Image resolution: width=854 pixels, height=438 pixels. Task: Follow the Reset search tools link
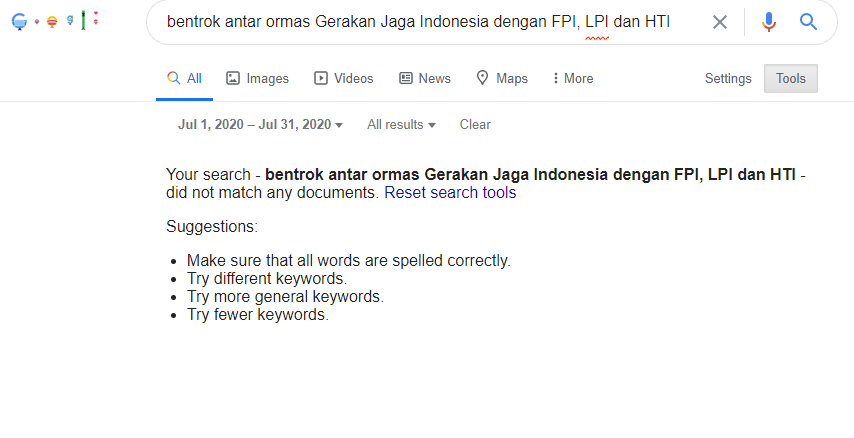[450, 193]
